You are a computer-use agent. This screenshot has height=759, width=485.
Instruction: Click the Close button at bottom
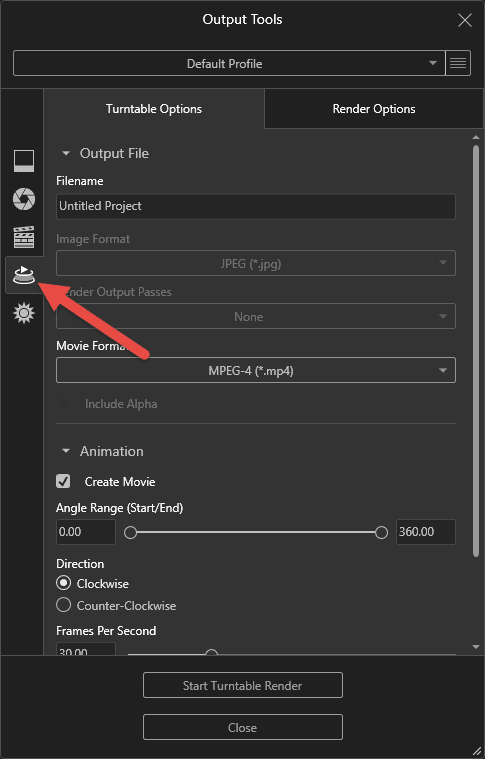point(242,727)
